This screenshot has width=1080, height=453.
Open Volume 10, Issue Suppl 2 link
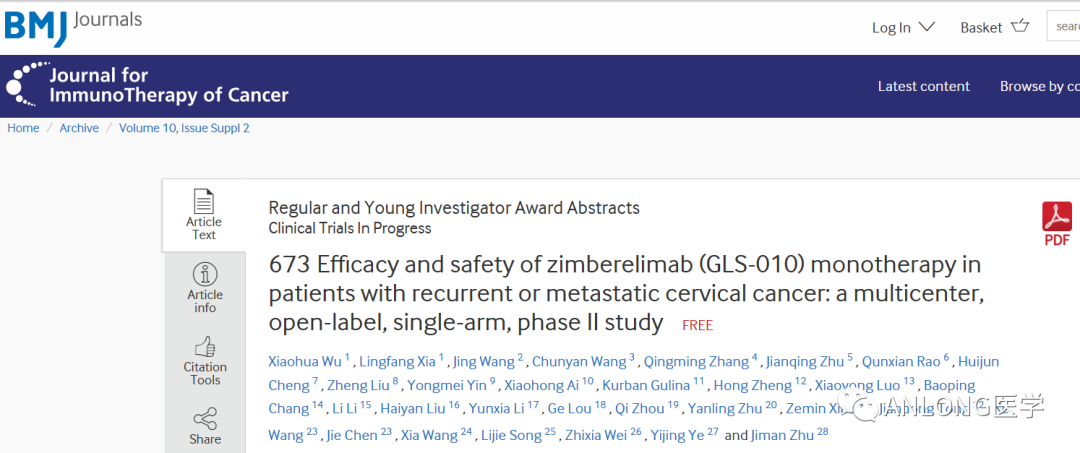pyautogui.click(x=184, y=128)
